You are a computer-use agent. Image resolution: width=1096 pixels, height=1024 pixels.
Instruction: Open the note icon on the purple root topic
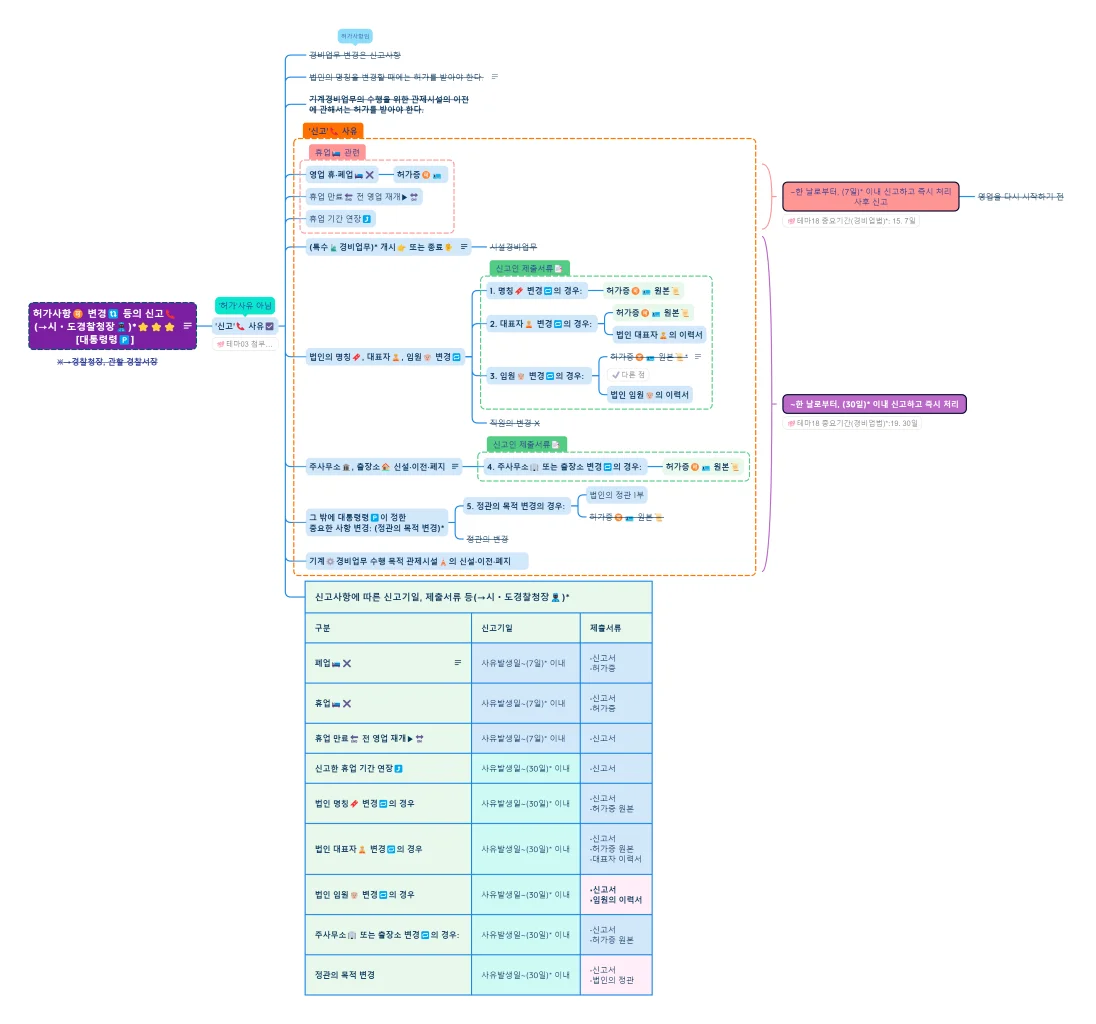tap(188, 326)
